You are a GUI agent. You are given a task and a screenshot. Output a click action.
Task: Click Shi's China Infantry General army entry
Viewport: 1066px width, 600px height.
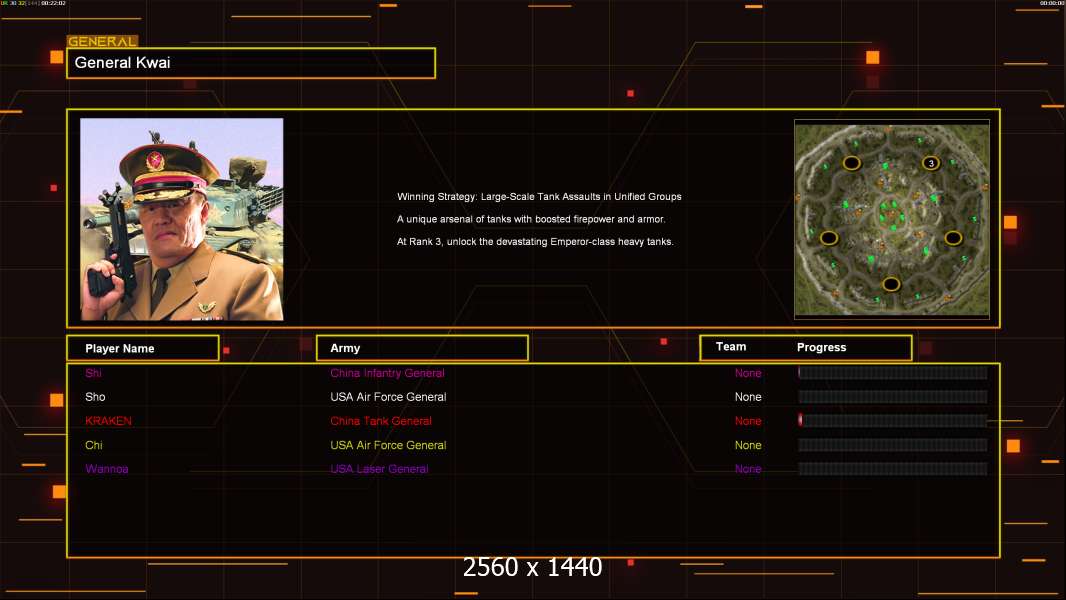387,373
